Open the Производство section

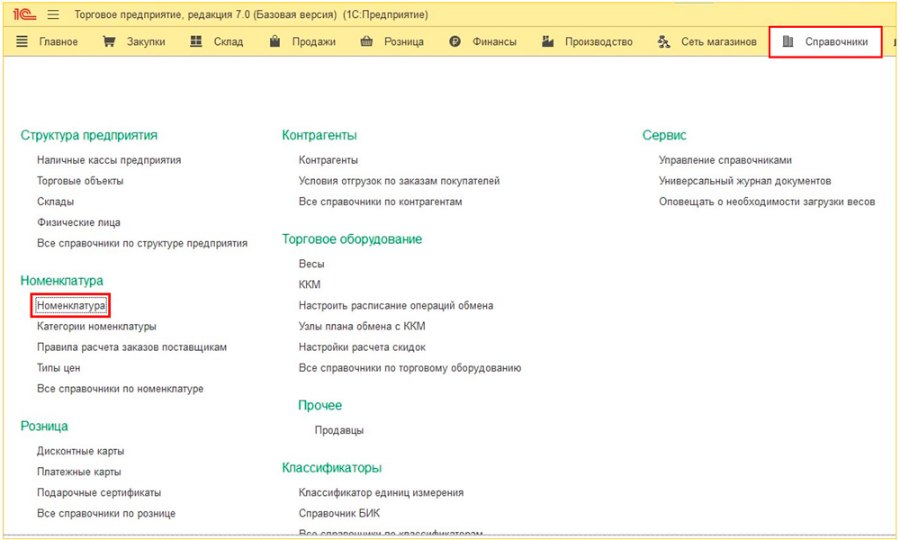click(599, 42)
